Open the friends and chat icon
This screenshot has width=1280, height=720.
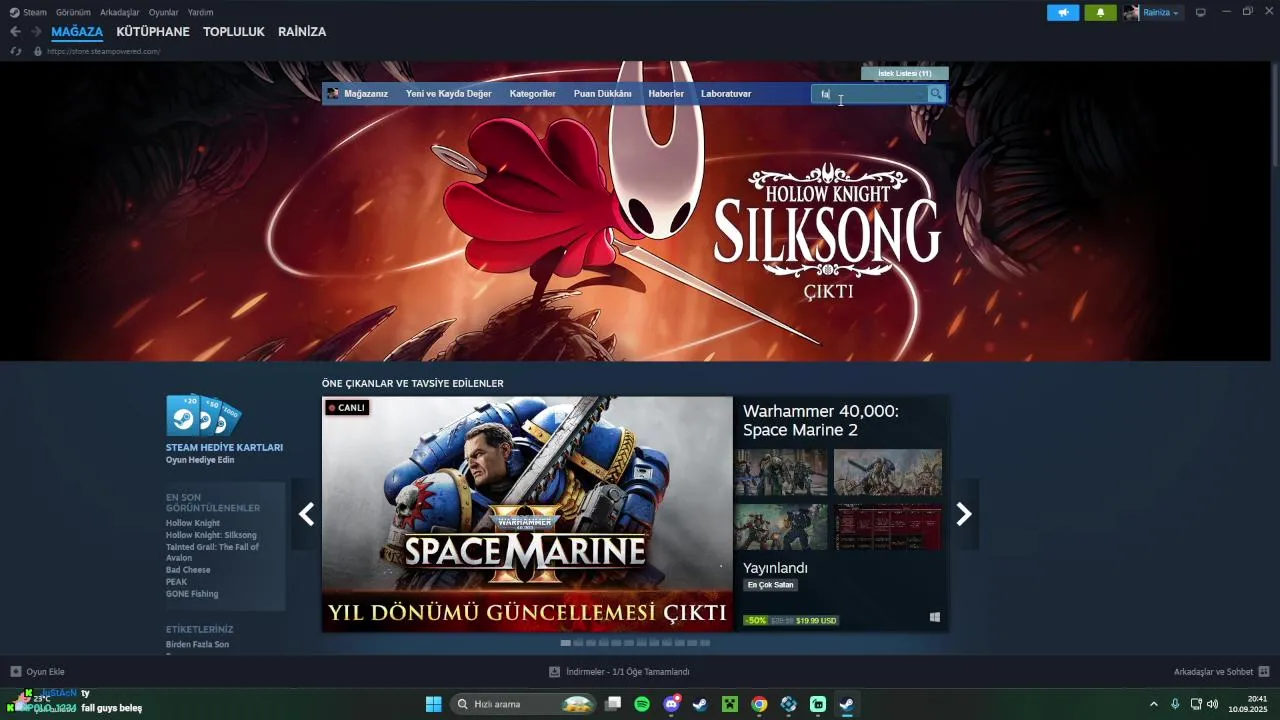point(1264,672)
